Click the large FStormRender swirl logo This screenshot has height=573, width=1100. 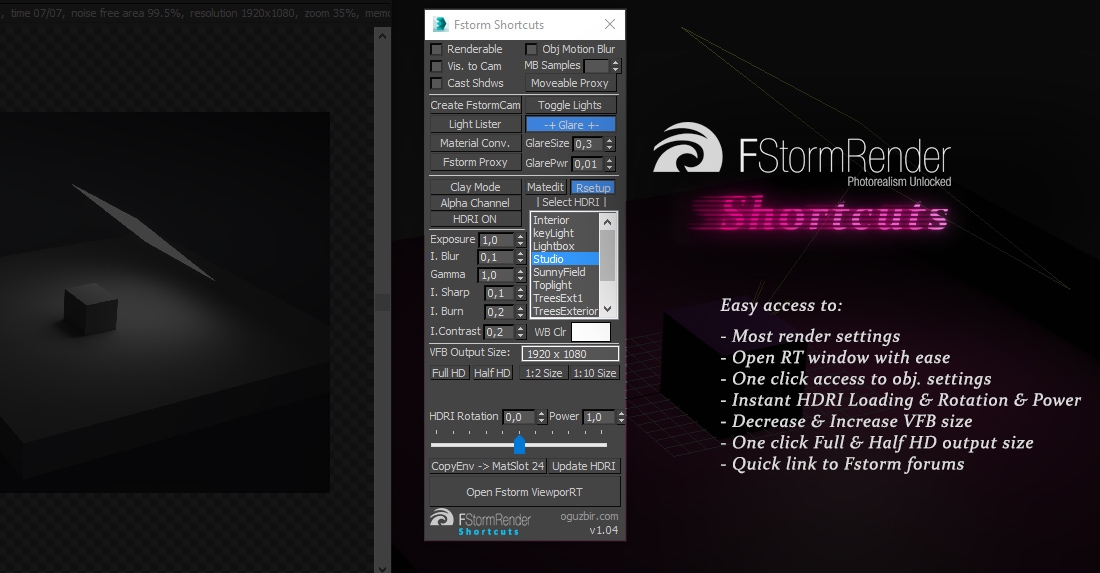[687, 148]
